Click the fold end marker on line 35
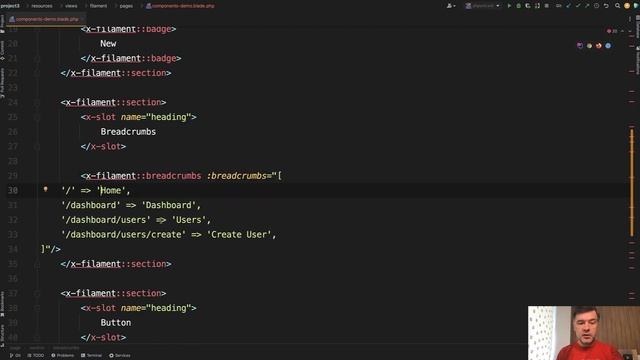The width and height of the screenshot is (640, 360). 37,264
